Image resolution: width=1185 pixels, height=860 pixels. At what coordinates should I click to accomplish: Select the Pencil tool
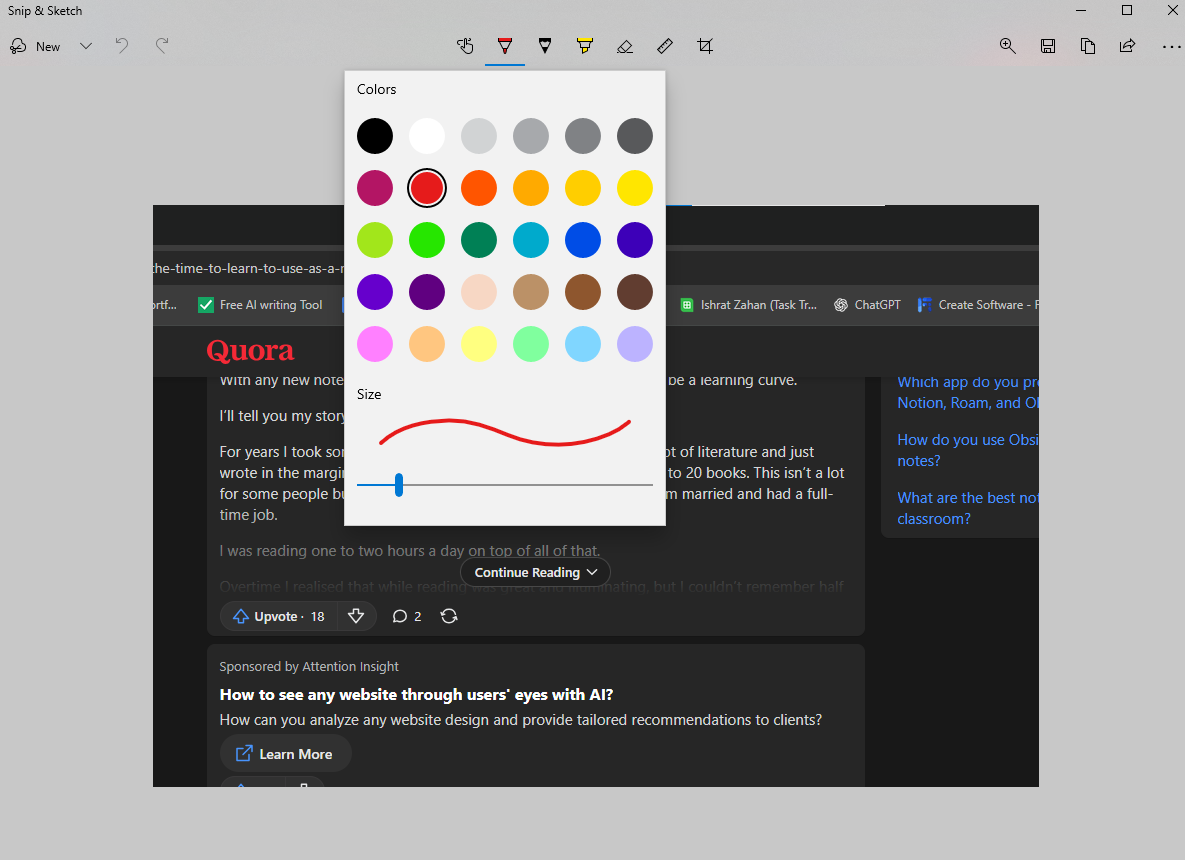[x=545, y=46]
